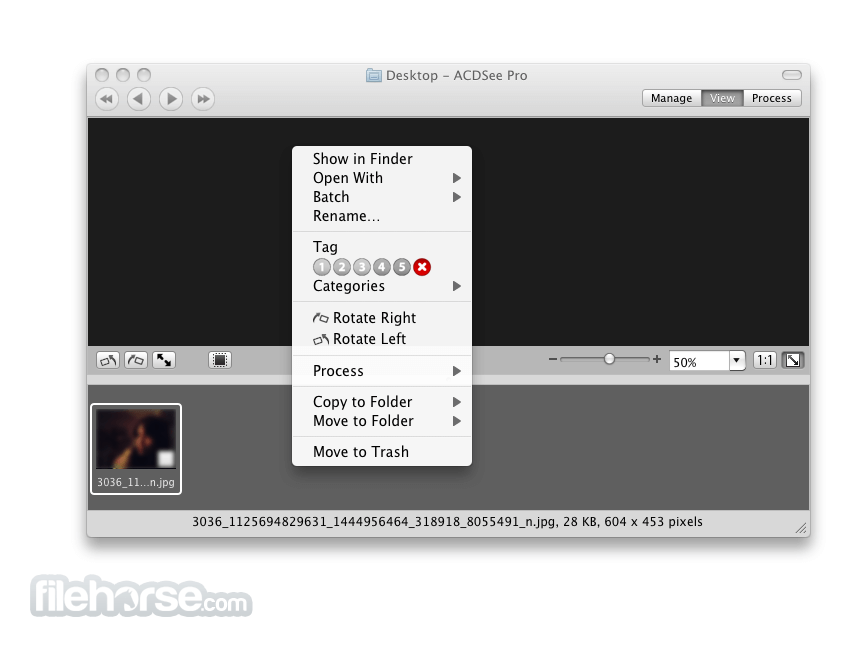867x647 pixels.
Task: Click the 50% zoom field
Action: tap(699, 361)
